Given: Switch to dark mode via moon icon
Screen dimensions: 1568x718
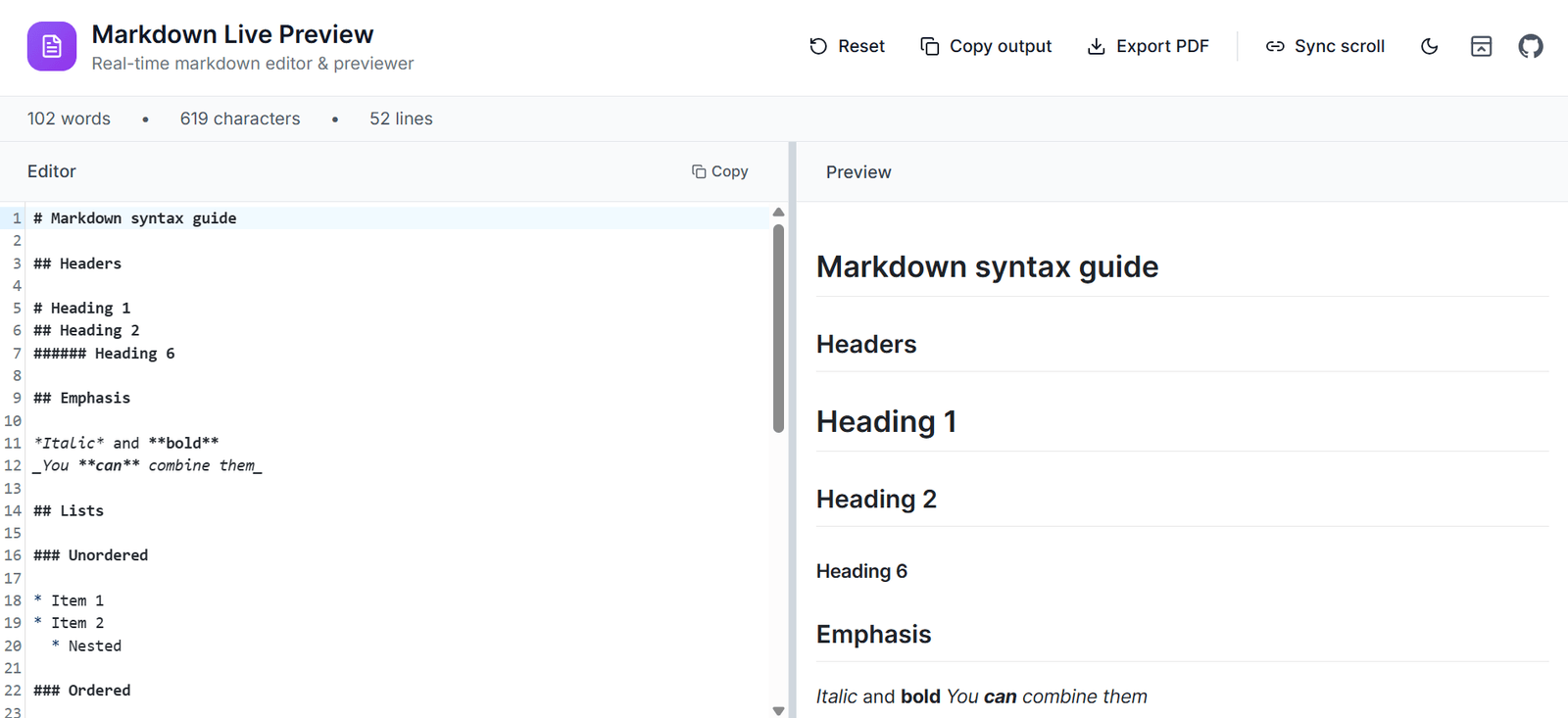Looking at the screenshot, I should (x=1430, y=46).
